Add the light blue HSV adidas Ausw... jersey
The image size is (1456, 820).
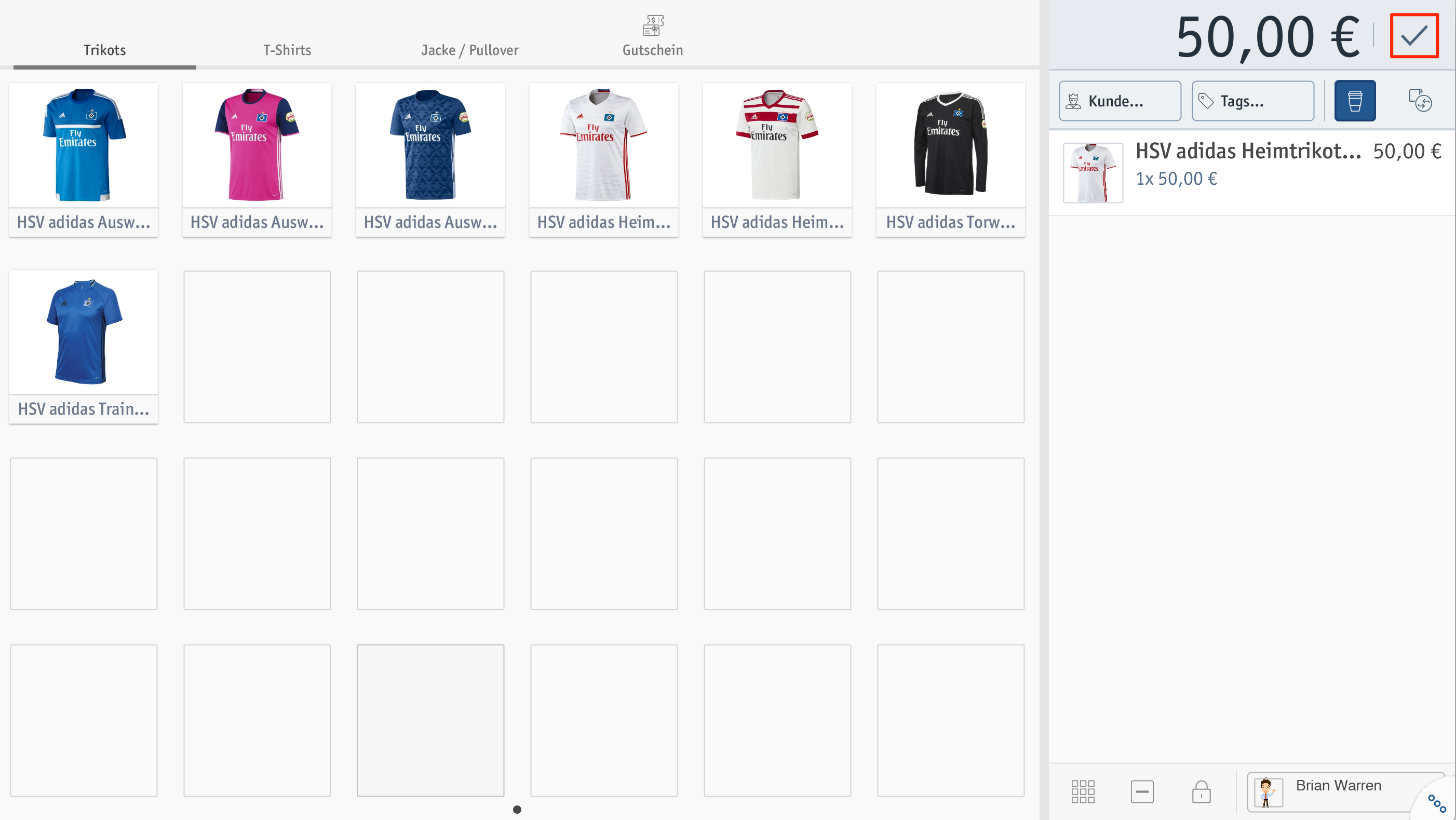coord(84,160)
